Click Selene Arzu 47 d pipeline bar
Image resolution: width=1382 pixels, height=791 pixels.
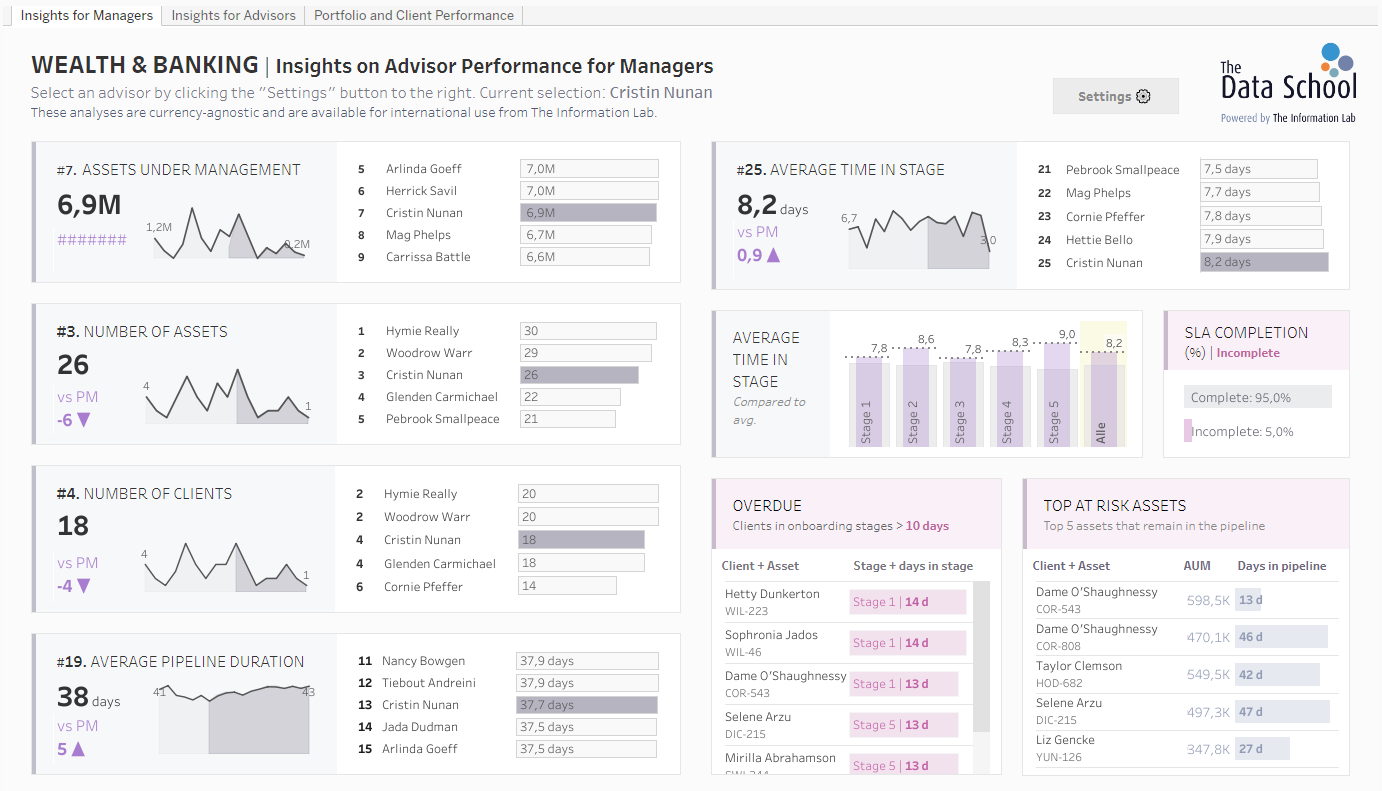pos(1282,711)
